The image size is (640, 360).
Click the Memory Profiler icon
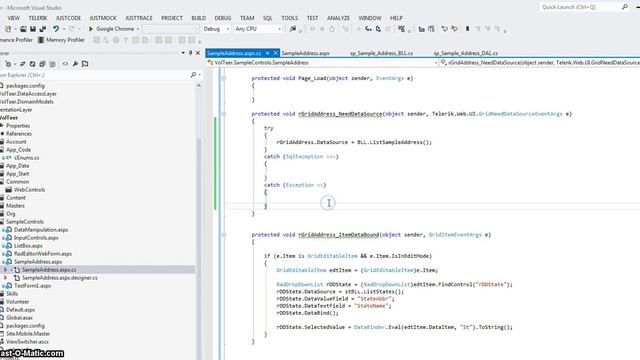click(x=41, y=40)
